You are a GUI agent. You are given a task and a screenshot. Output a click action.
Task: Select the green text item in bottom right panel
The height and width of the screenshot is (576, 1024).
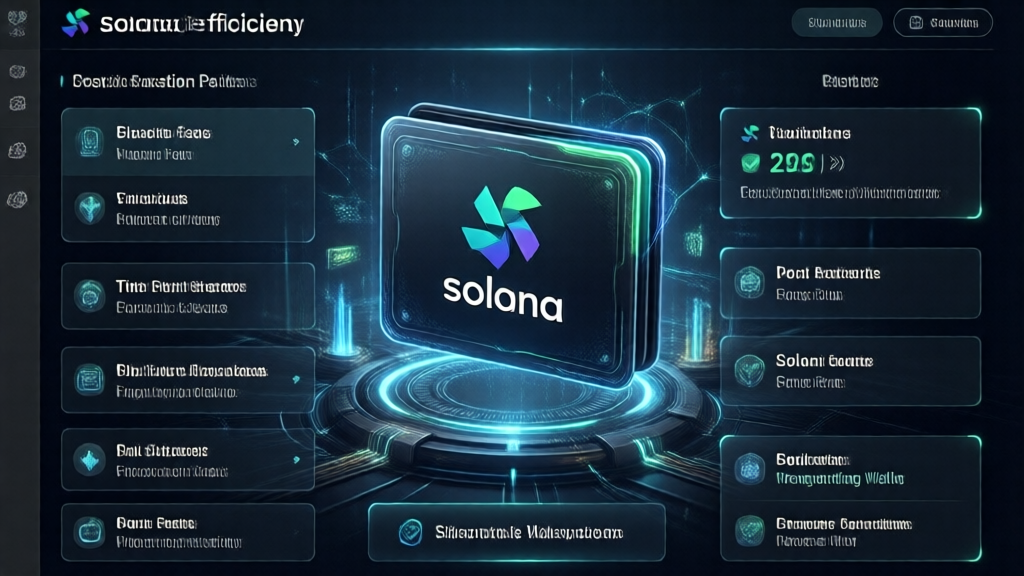click(840, 479)
